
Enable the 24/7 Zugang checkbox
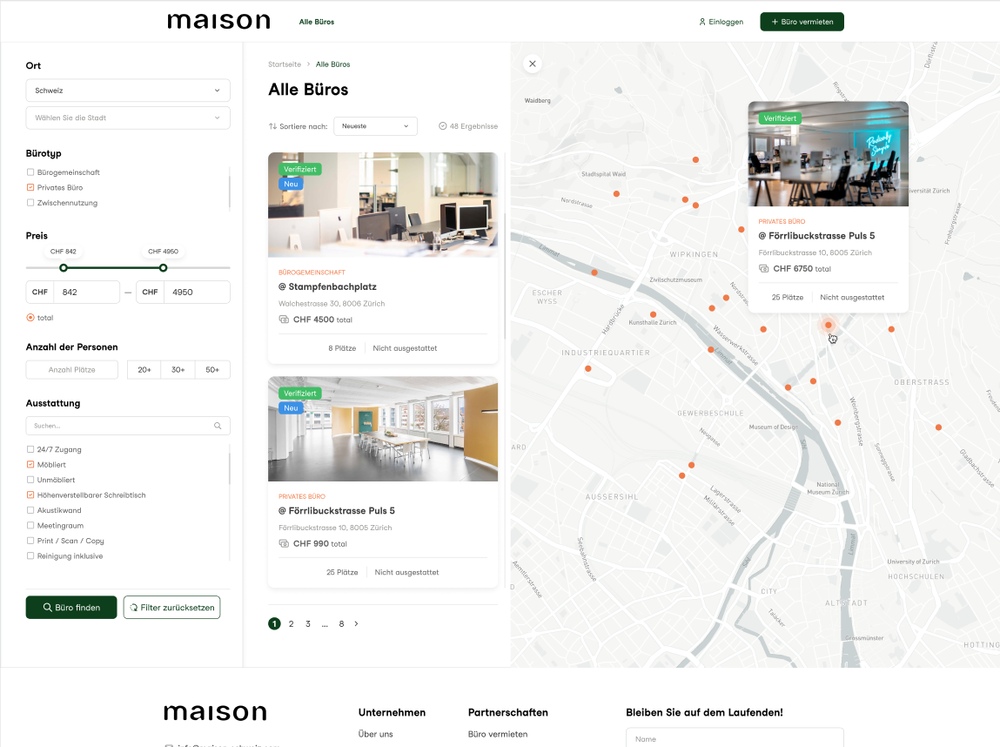(30, 450)
